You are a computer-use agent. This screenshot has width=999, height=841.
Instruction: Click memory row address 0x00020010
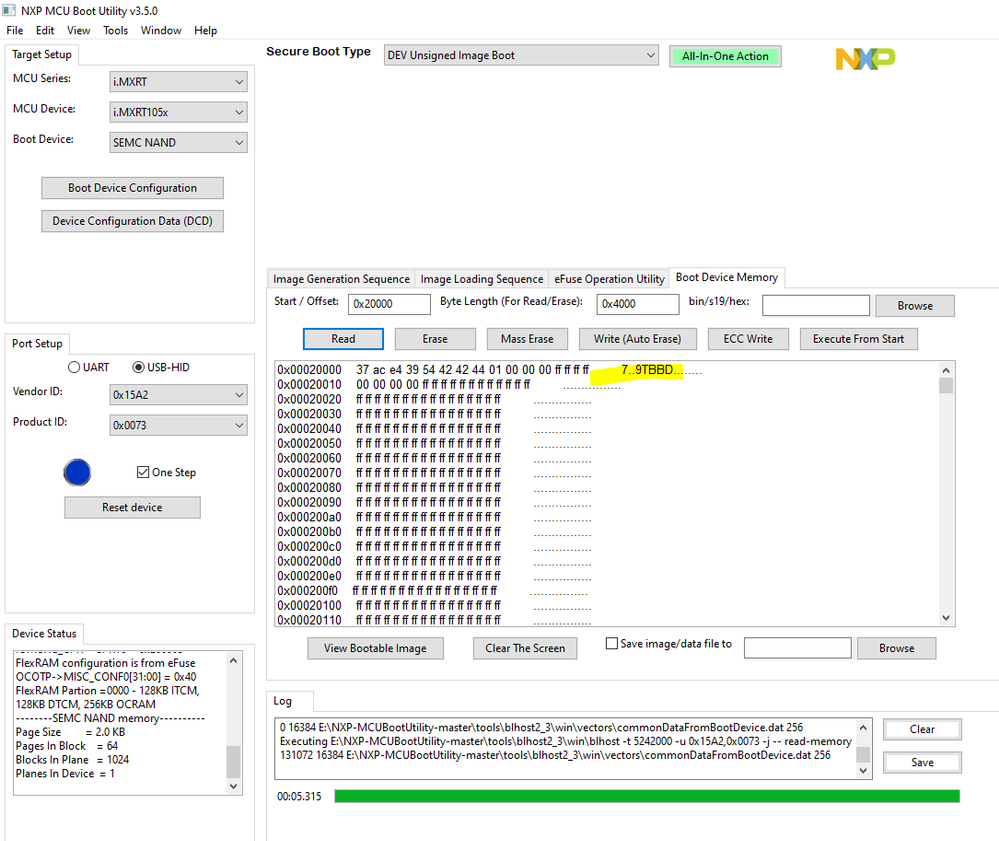coord(310,385)
